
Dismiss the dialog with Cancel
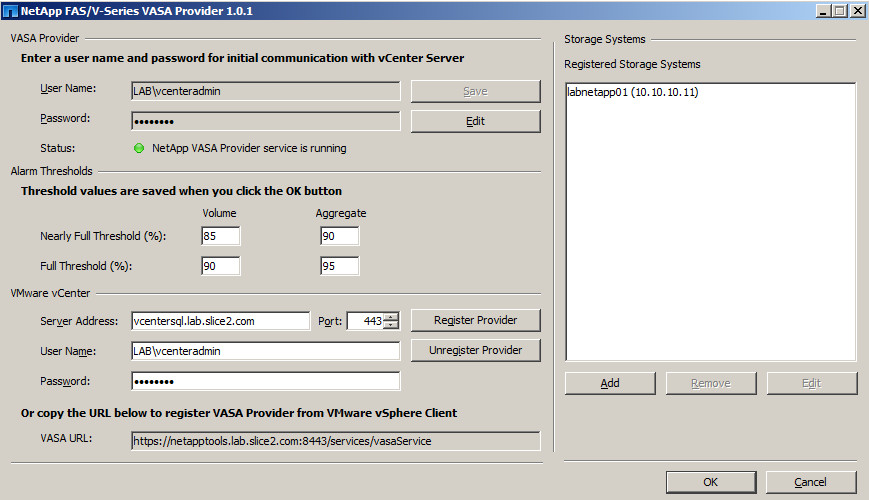coord(811,482)
